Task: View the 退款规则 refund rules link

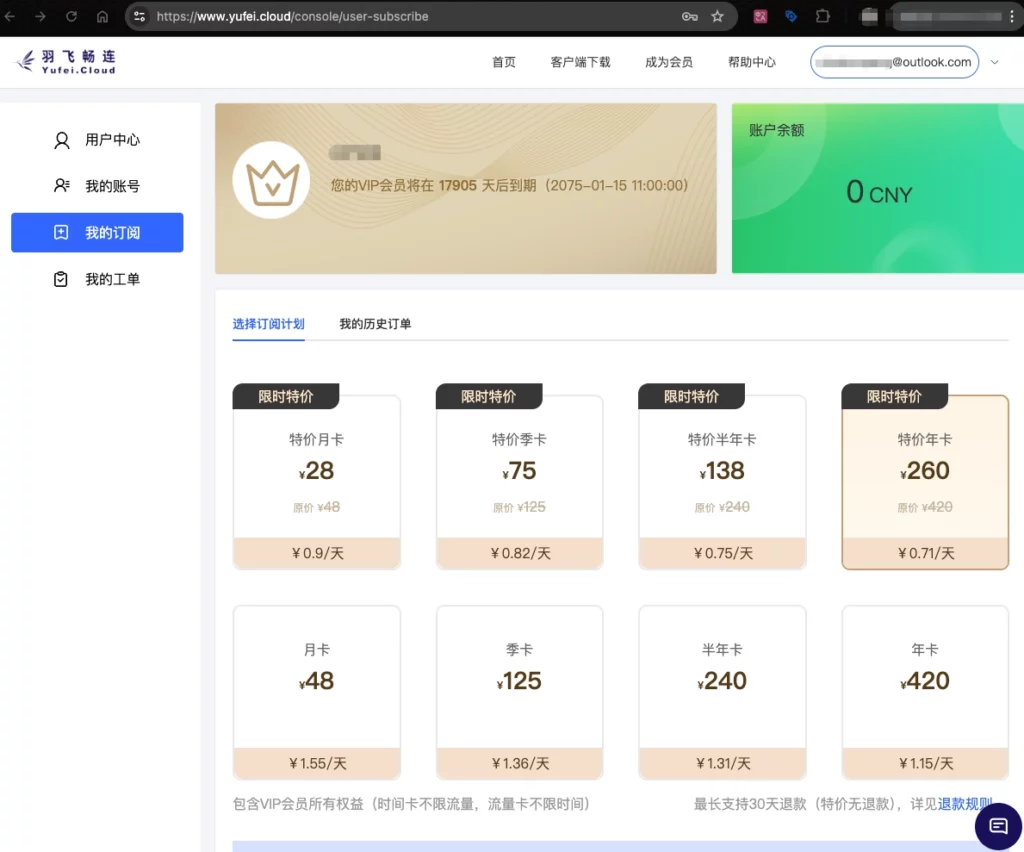Action: click(962, 803)
